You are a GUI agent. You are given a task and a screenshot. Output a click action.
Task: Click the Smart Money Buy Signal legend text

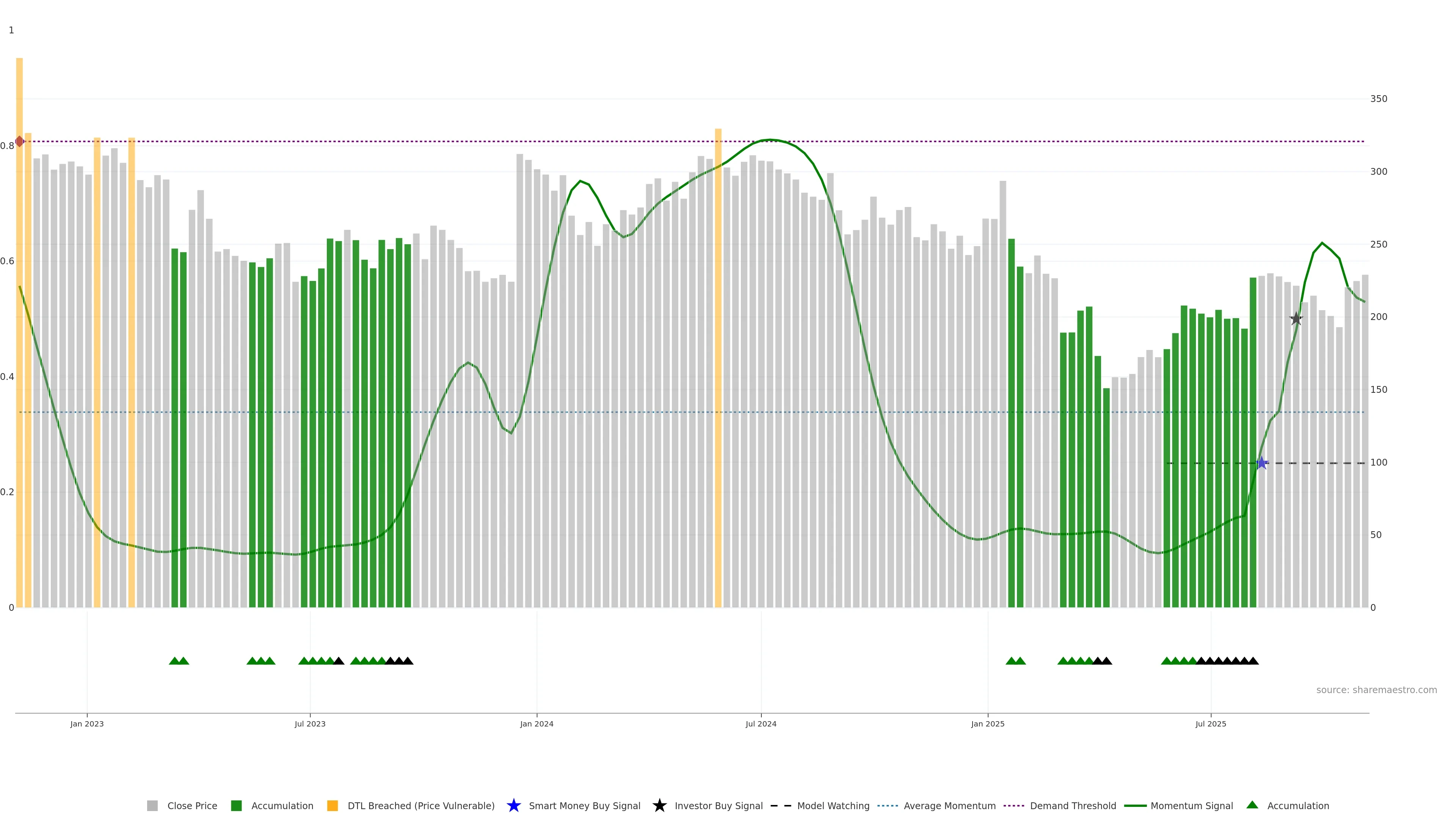coord(584,805)
